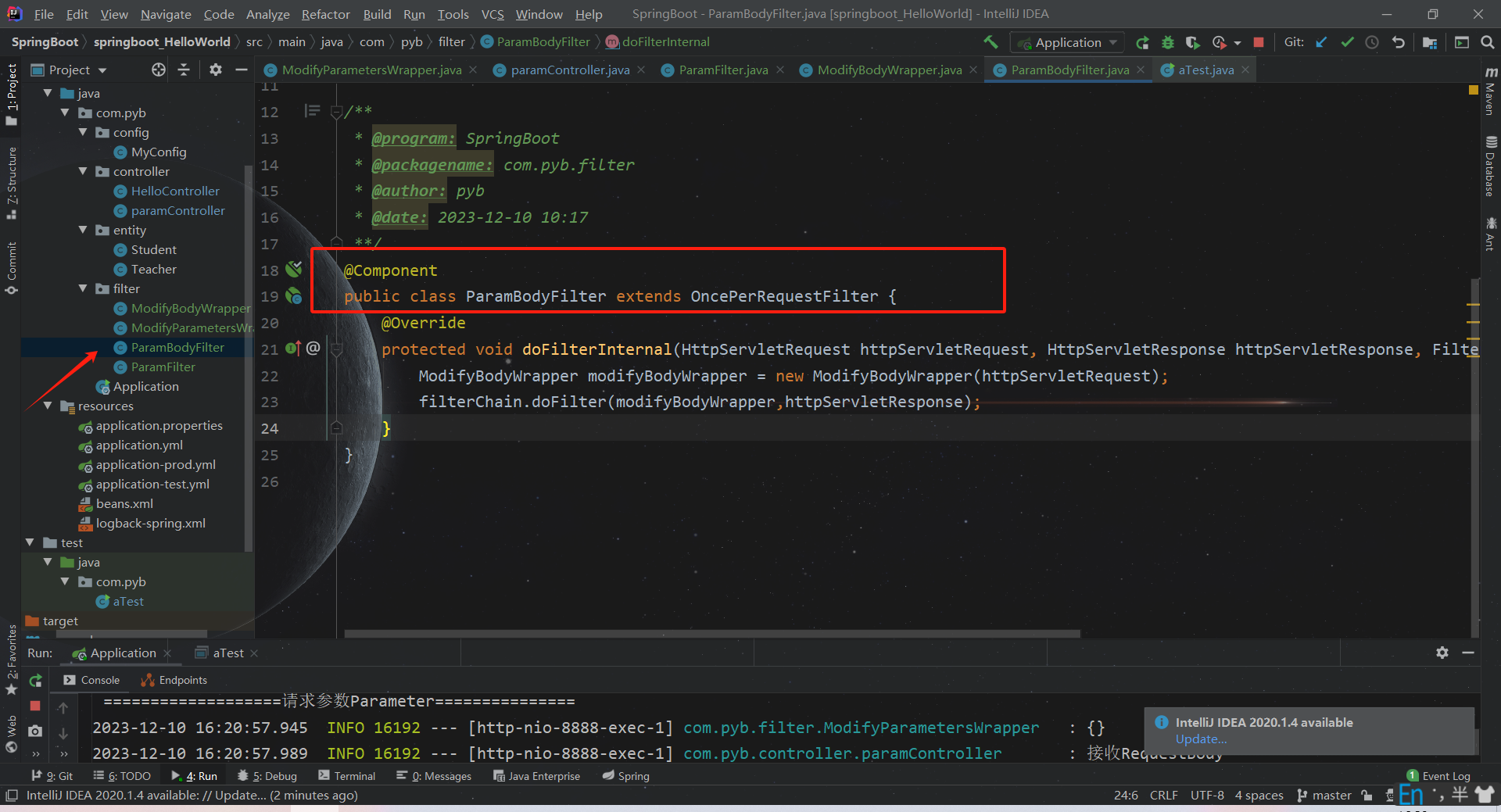Select logback-spring.xml file
This screenshot has height=812, width=1501.
[150, 523]
